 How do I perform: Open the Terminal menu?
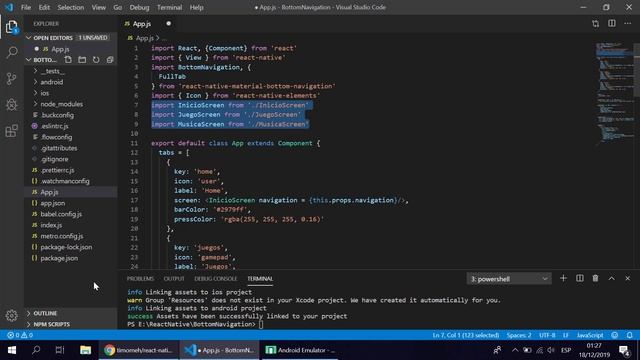pos(169,7)
